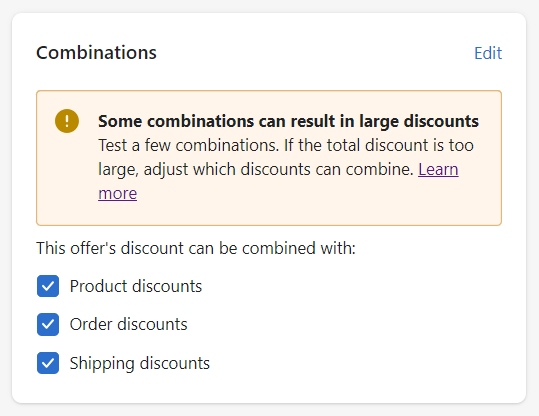Click the white checkmark beside Shipping discounts

click(48, 363)
